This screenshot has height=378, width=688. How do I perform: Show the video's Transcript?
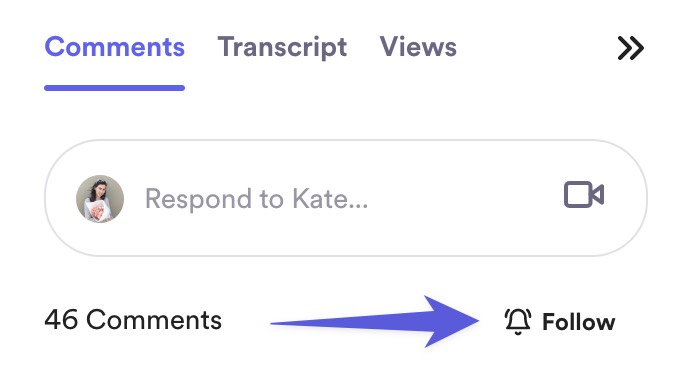click(x=282, y=47)
